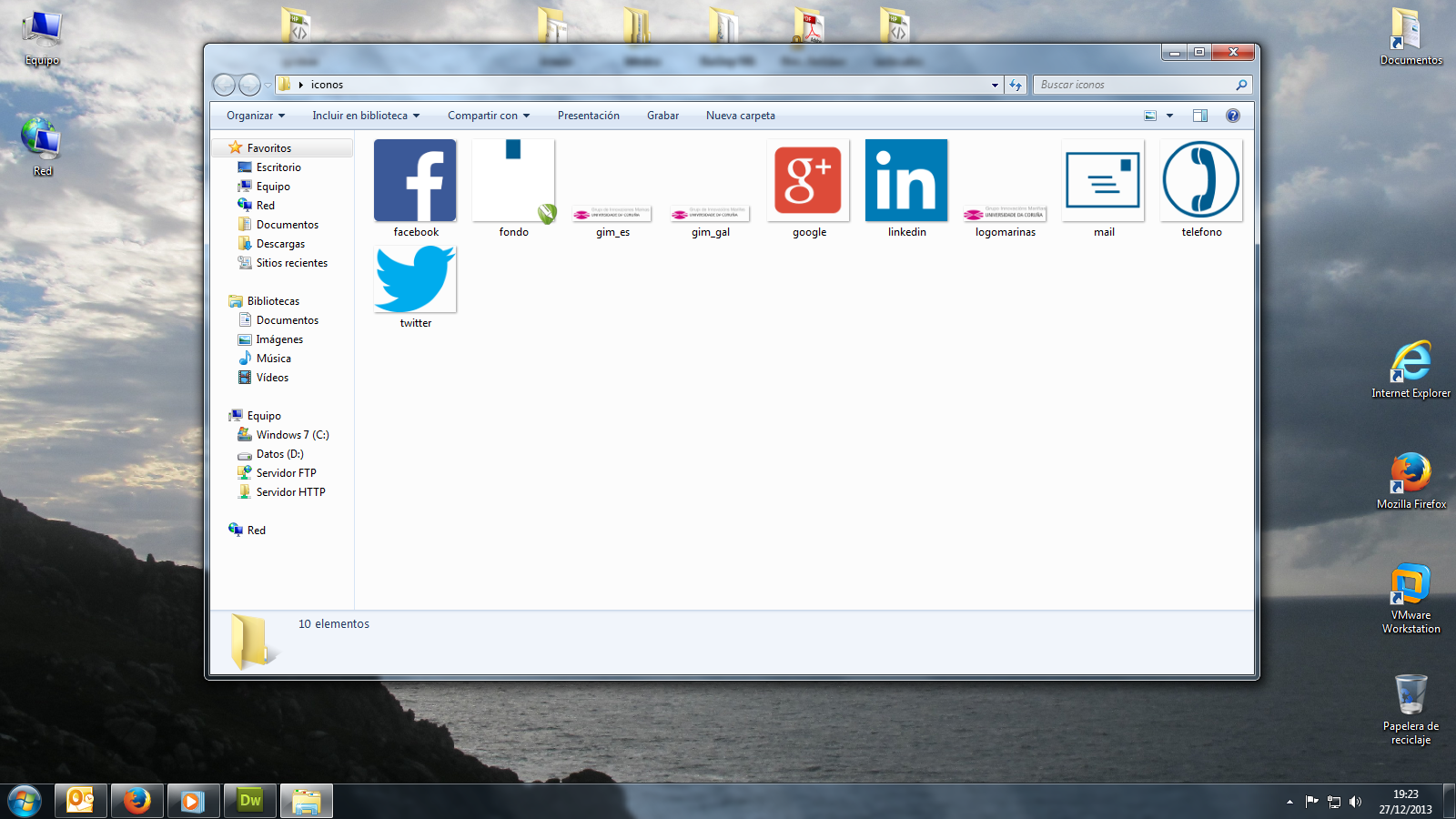1456x819 pixels.
Task: Click the Explorer back arrow button
Action: 224,85
